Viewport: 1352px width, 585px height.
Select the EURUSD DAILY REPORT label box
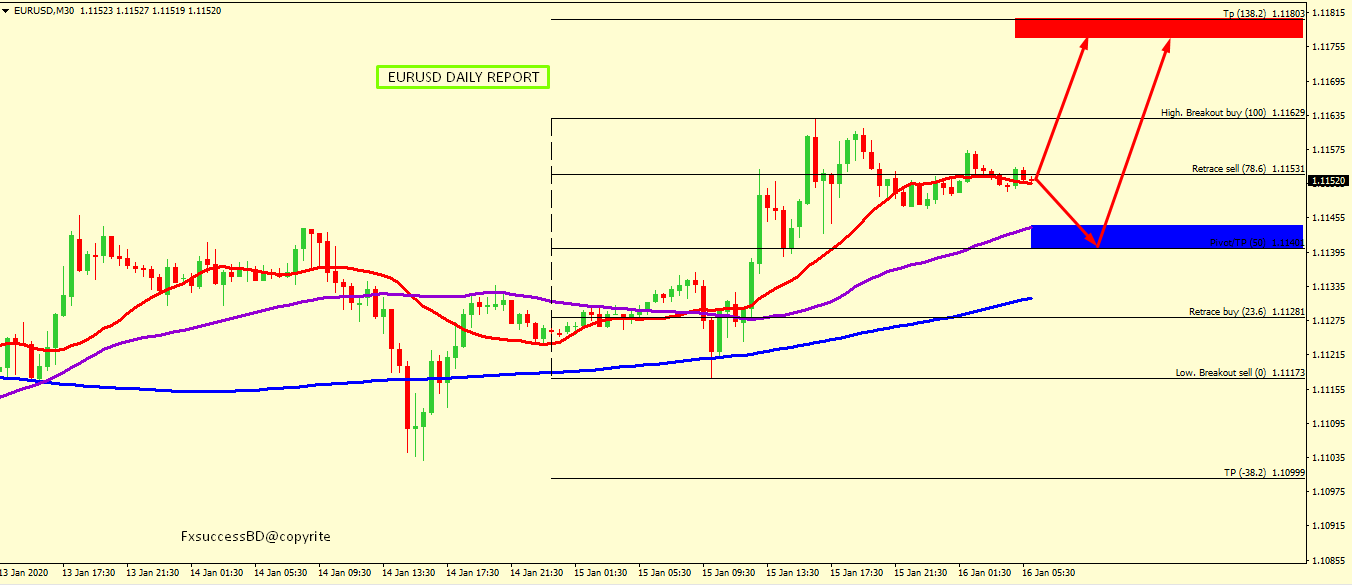(463, 77)
